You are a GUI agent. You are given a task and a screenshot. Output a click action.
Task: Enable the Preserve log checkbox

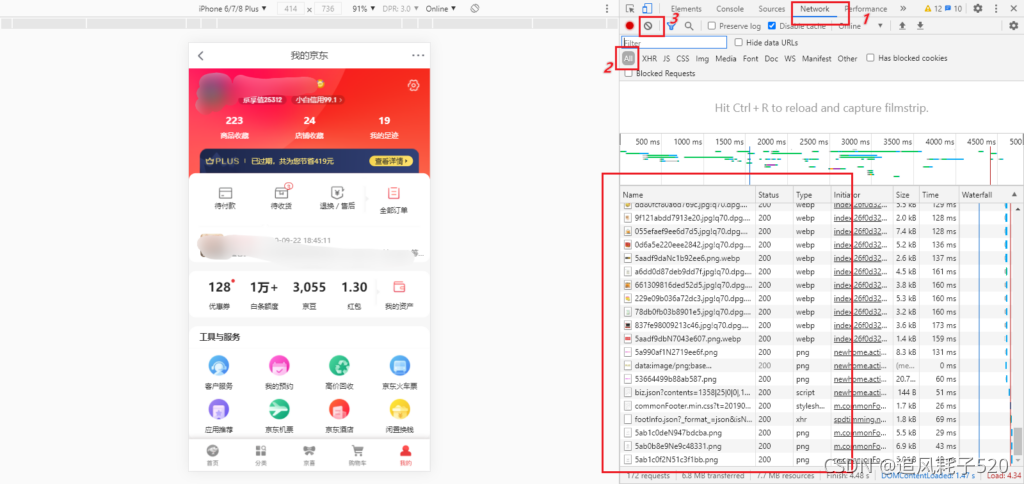[712, 26]
